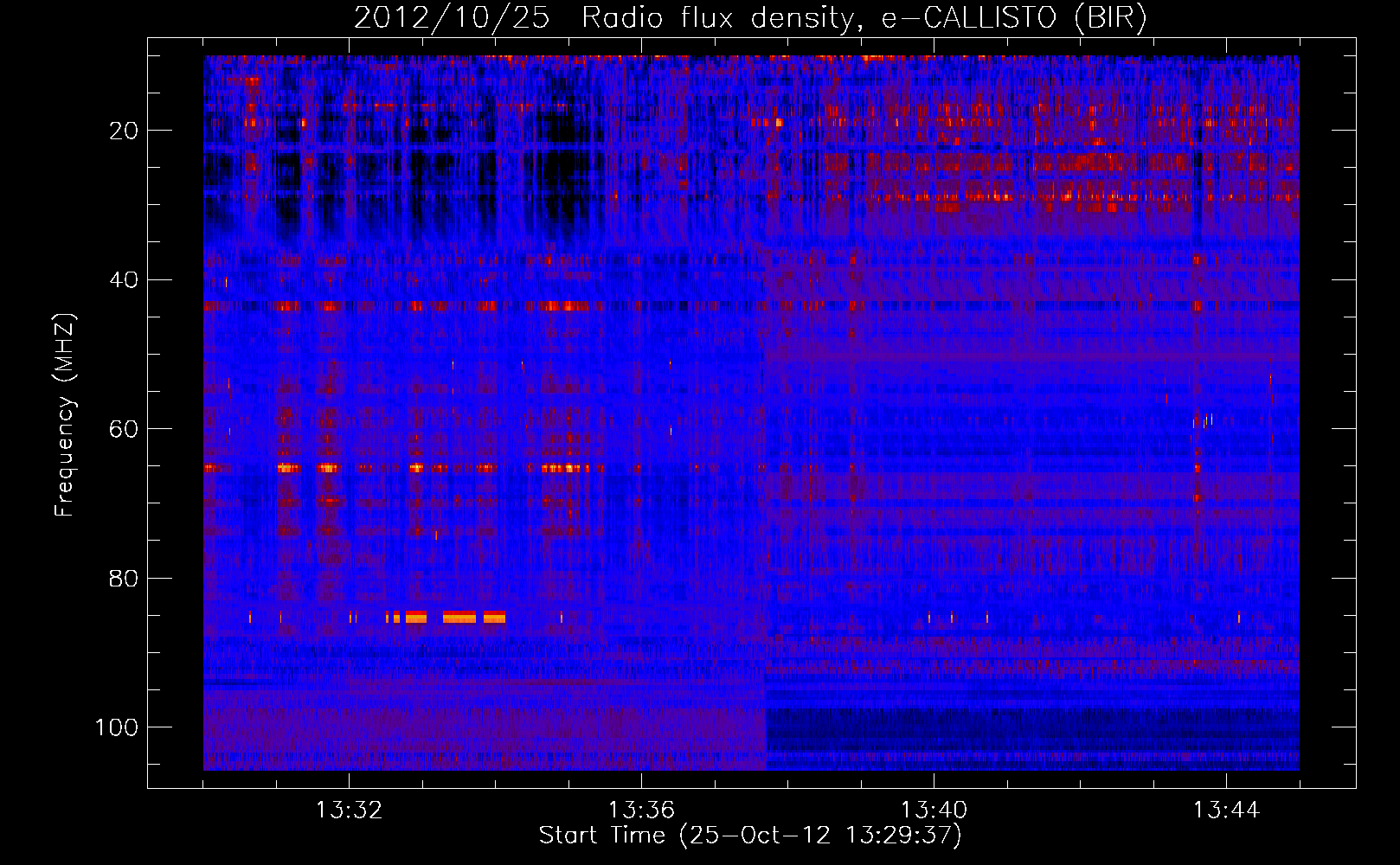The image size is (1400, 865).
Task: Click the plot title '2012/10/25 Radio flux density, e-CALLISTO (BIR)'
Action: (x=750, y=18)
